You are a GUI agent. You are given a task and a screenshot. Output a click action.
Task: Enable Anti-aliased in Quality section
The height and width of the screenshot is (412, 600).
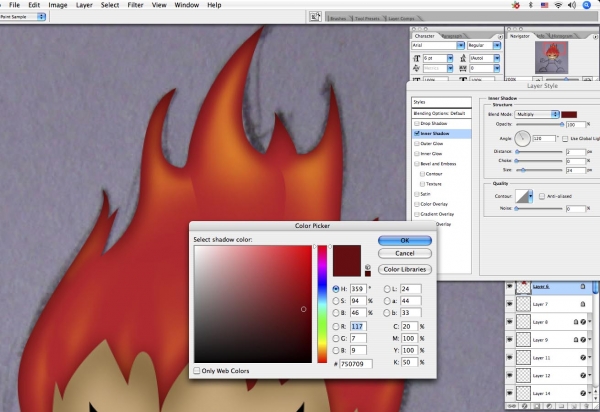[x=542, y=196]
